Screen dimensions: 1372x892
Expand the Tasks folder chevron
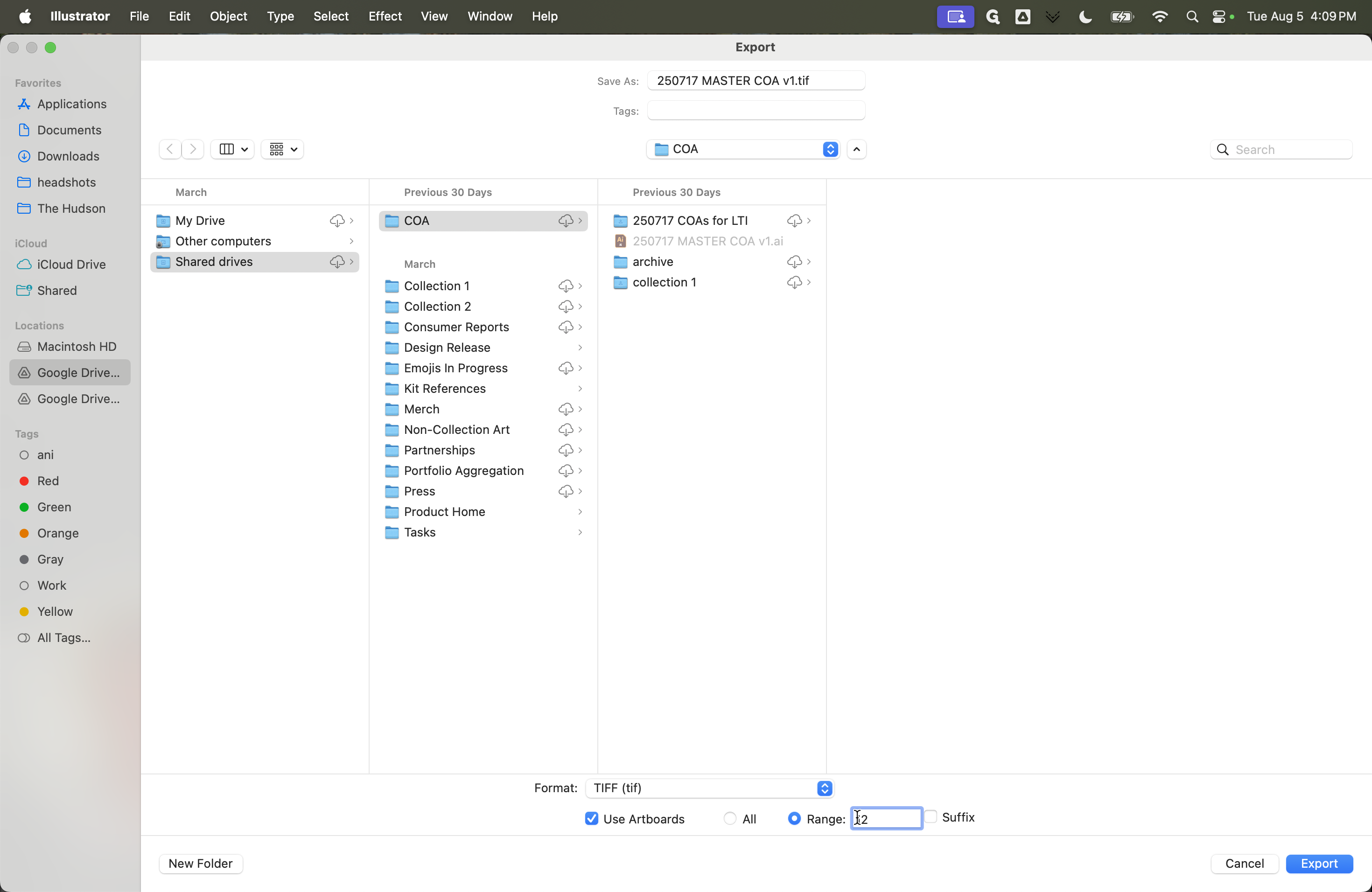tap(580, 532)
